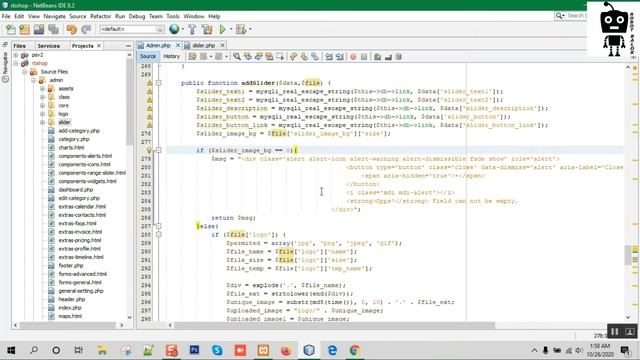Click the warning icon beside function addSlider

click(x=149, y=83)
